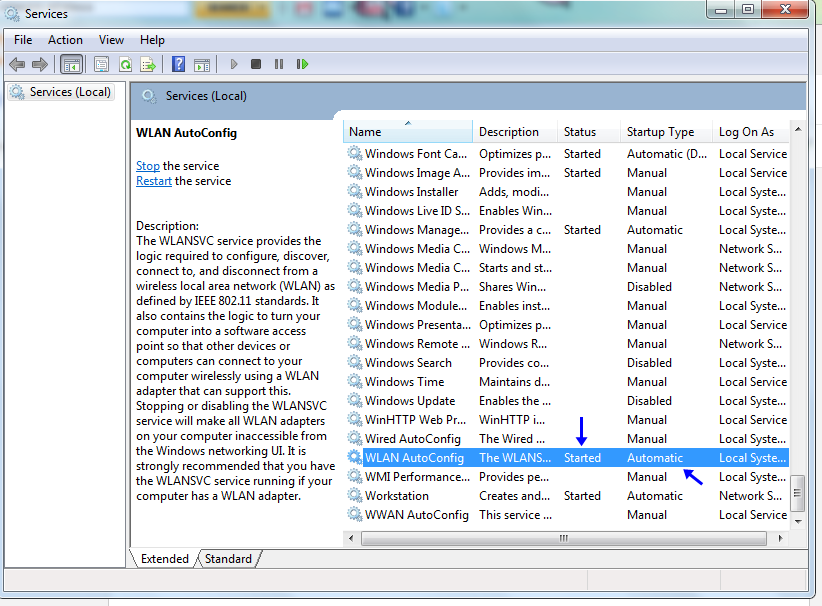
Task: Sort by the Status column header
Action: click(589, 132)
